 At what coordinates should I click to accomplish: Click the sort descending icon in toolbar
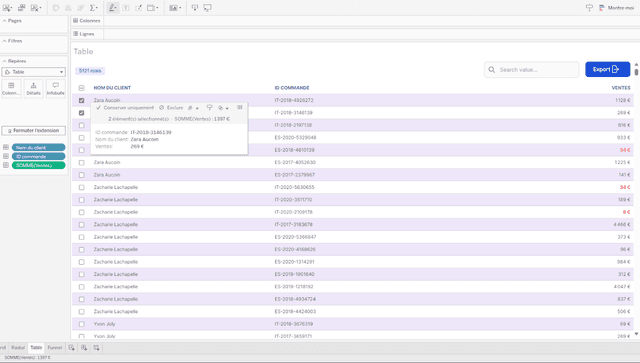(80, 8)
